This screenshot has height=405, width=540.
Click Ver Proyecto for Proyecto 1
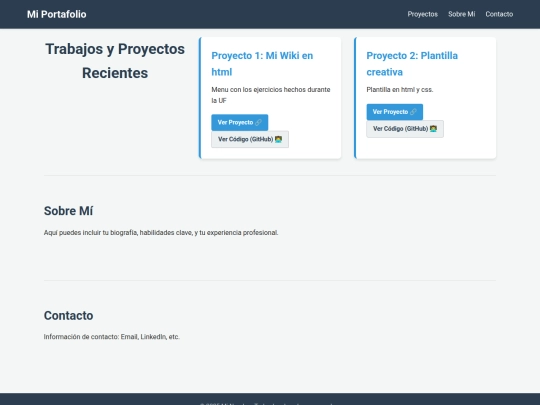pyautogui.click(x=240, y=122)
